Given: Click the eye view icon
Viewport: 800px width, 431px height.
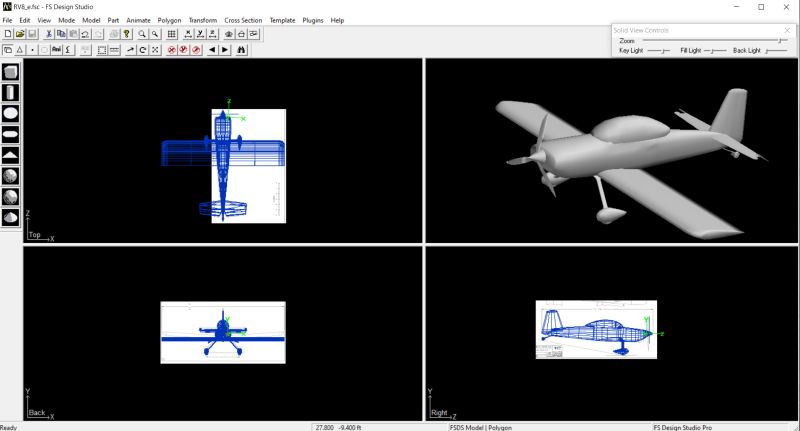Looking at the screenshot, I should pyautogui.click(x=229, y=34).
